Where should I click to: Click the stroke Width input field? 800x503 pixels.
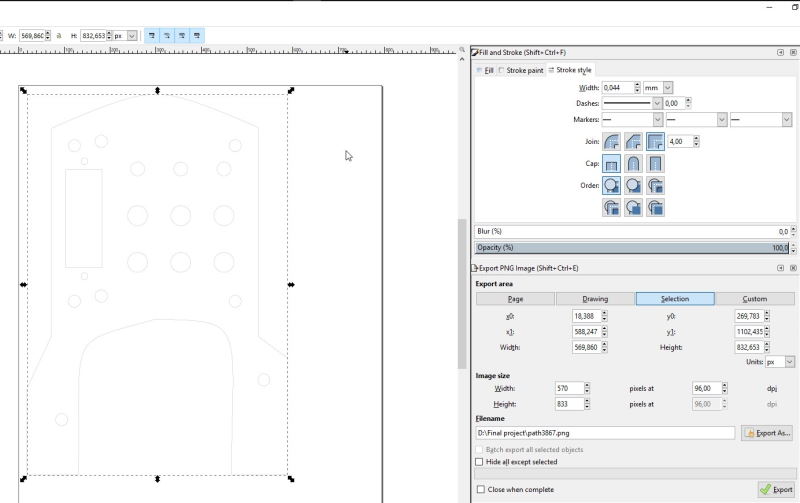617,88
